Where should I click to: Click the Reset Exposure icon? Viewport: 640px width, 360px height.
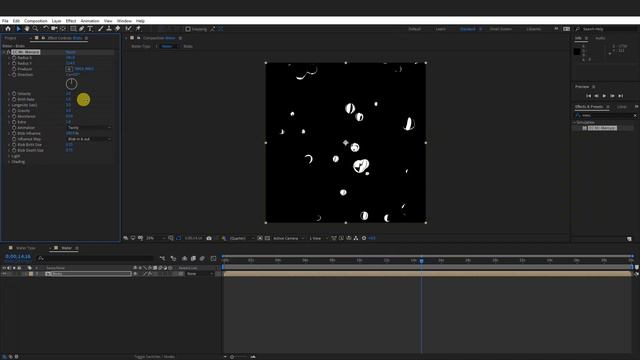(364, 238)
